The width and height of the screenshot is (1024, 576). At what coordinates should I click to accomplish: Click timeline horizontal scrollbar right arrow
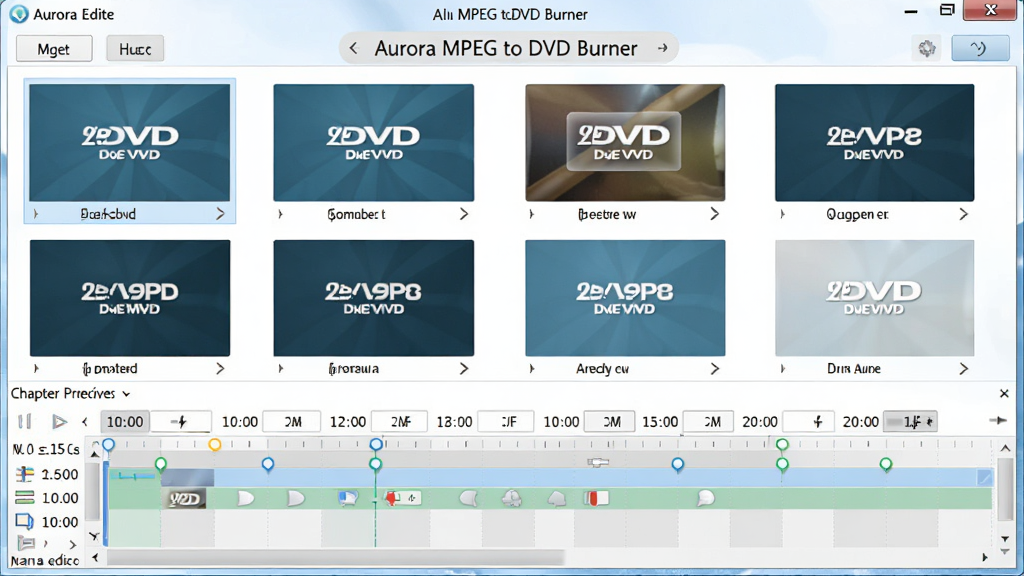point(985,557)
